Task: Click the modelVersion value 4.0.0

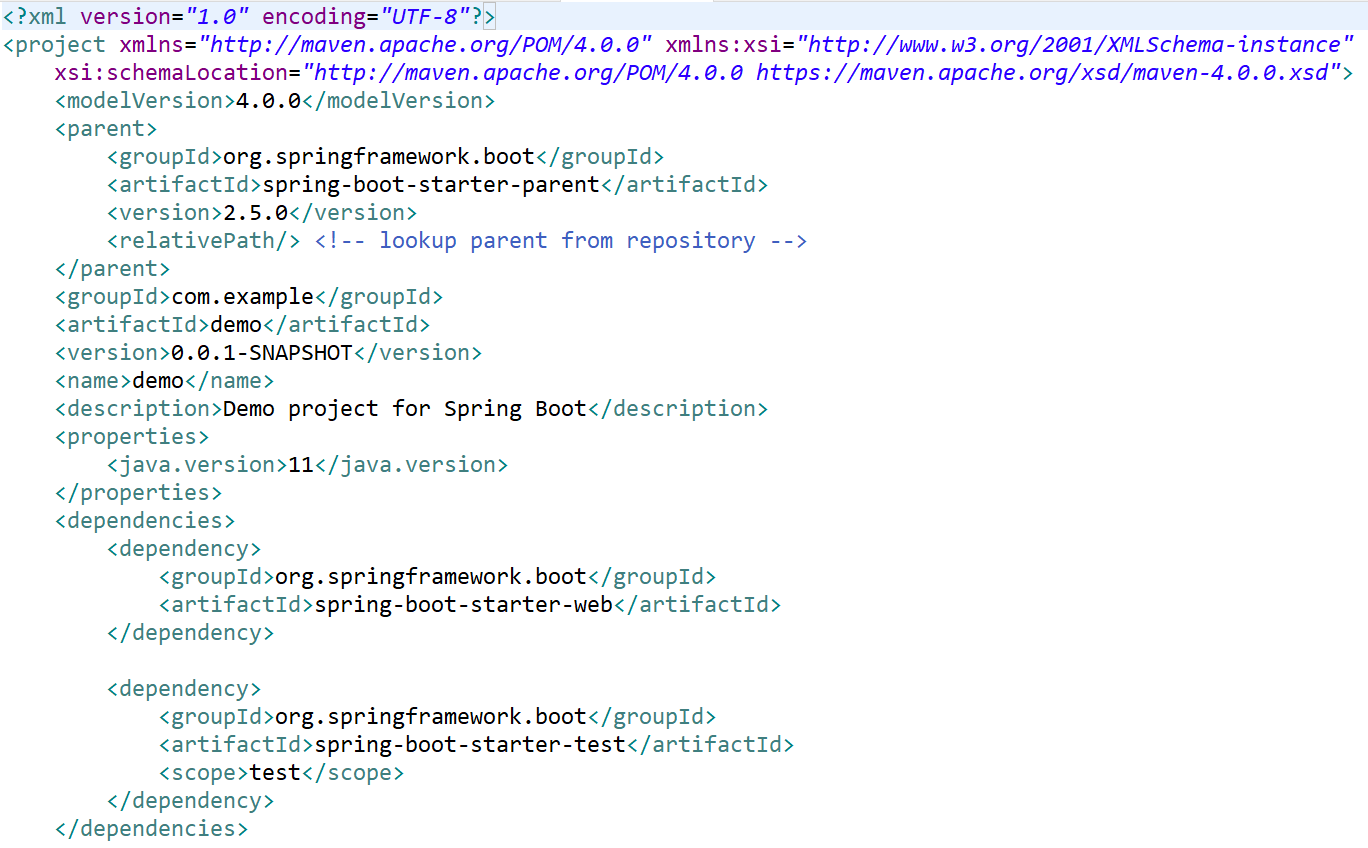Action: [268, 100]
